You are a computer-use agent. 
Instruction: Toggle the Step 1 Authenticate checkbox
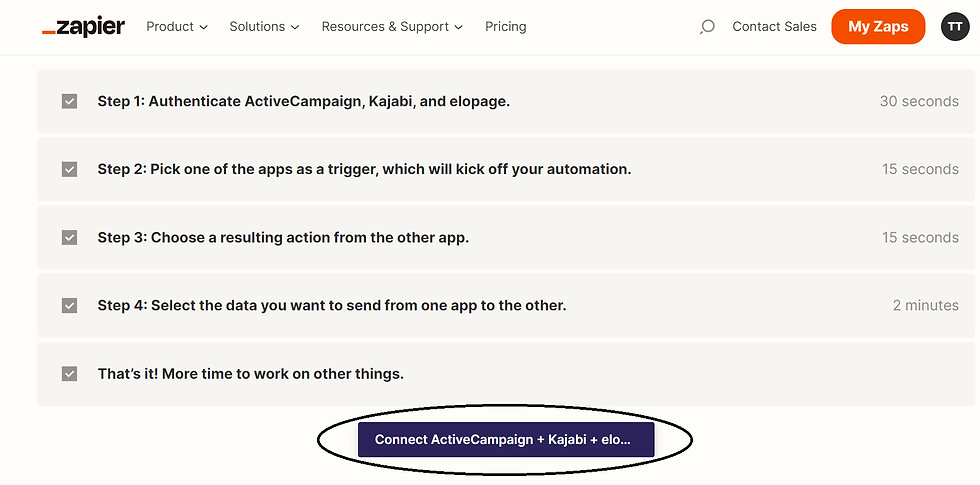click(69, 101)
